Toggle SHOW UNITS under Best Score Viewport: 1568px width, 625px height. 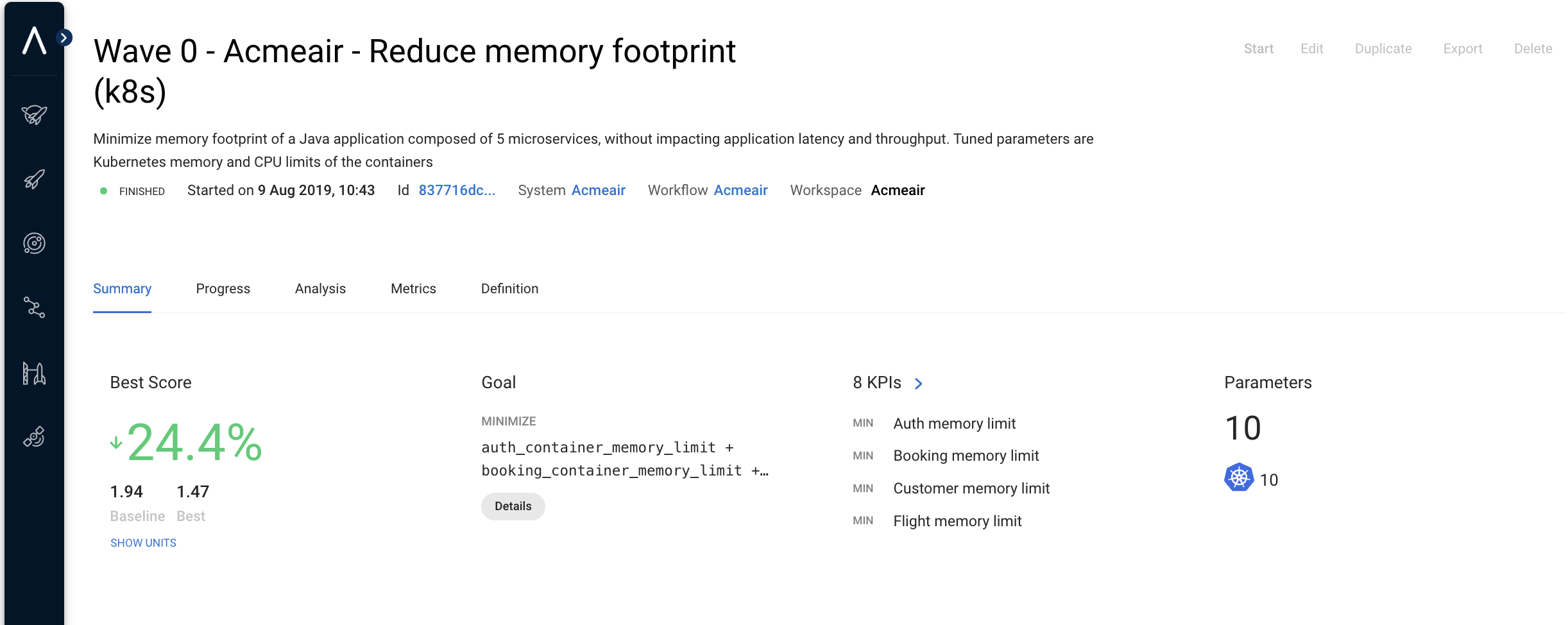click(x=143, y=543)
